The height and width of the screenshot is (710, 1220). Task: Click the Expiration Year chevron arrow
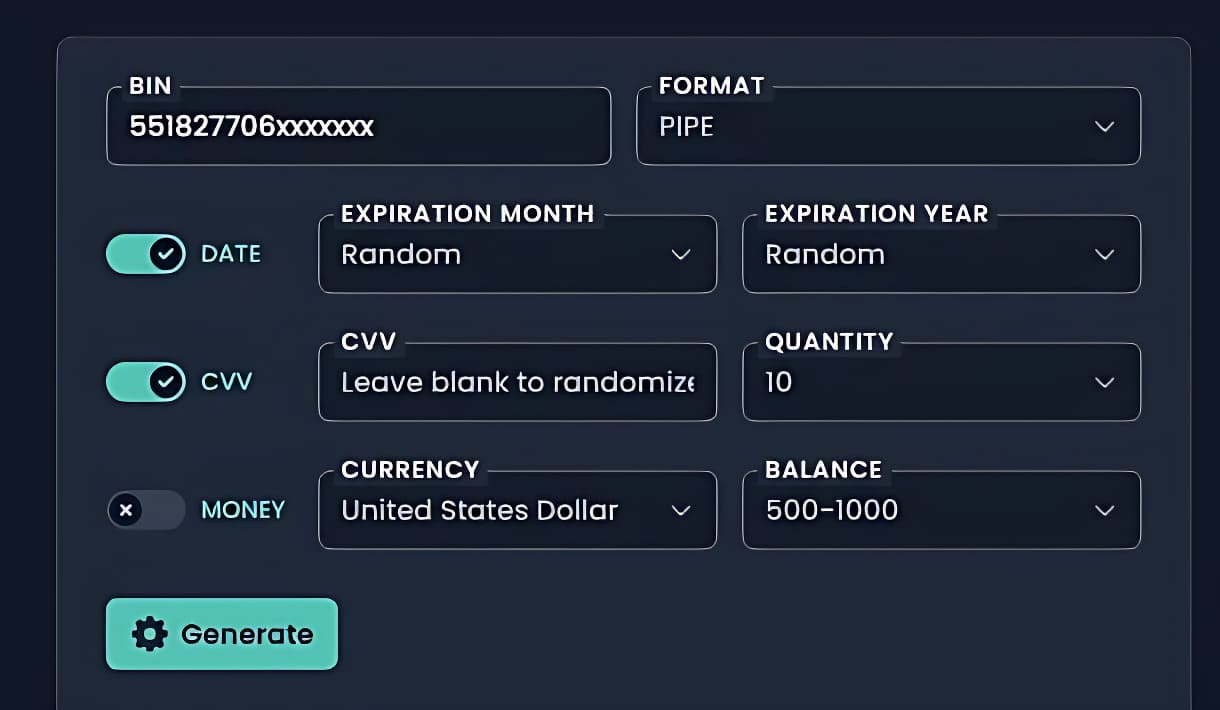point(1104,255)
